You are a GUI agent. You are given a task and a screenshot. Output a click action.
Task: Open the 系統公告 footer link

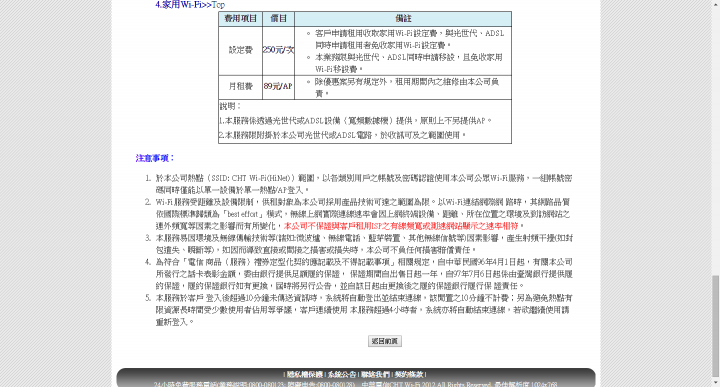click(x=341, y=375)
